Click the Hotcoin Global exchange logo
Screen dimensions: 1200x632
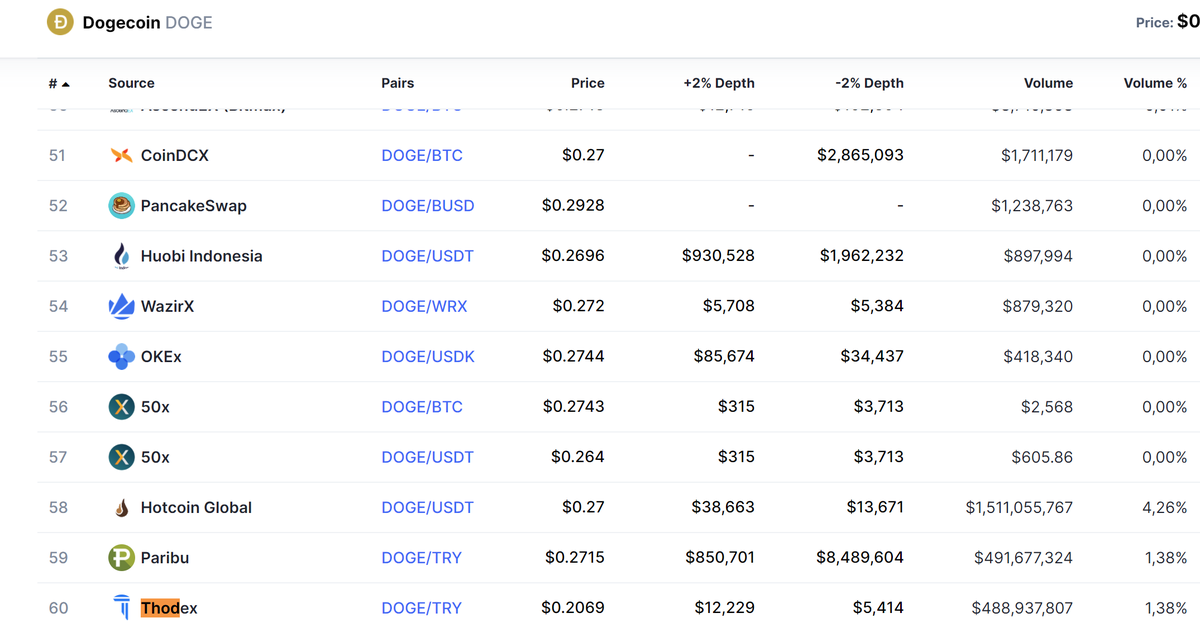click(121, 507)
